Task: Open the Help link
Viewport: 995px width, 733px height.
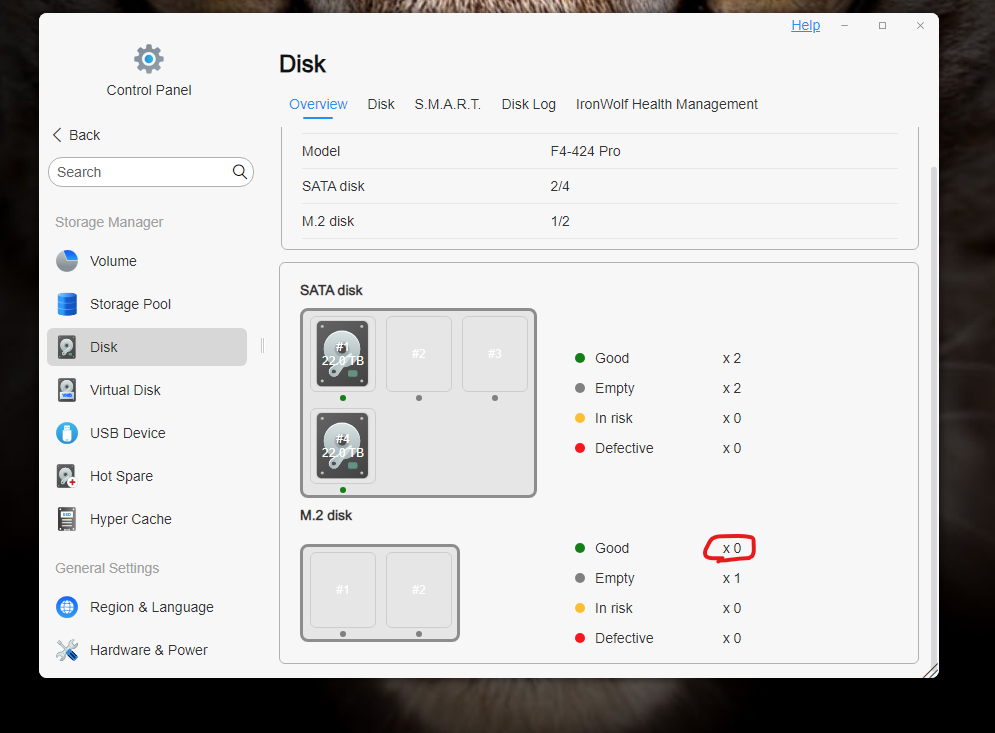Action: 805,25
